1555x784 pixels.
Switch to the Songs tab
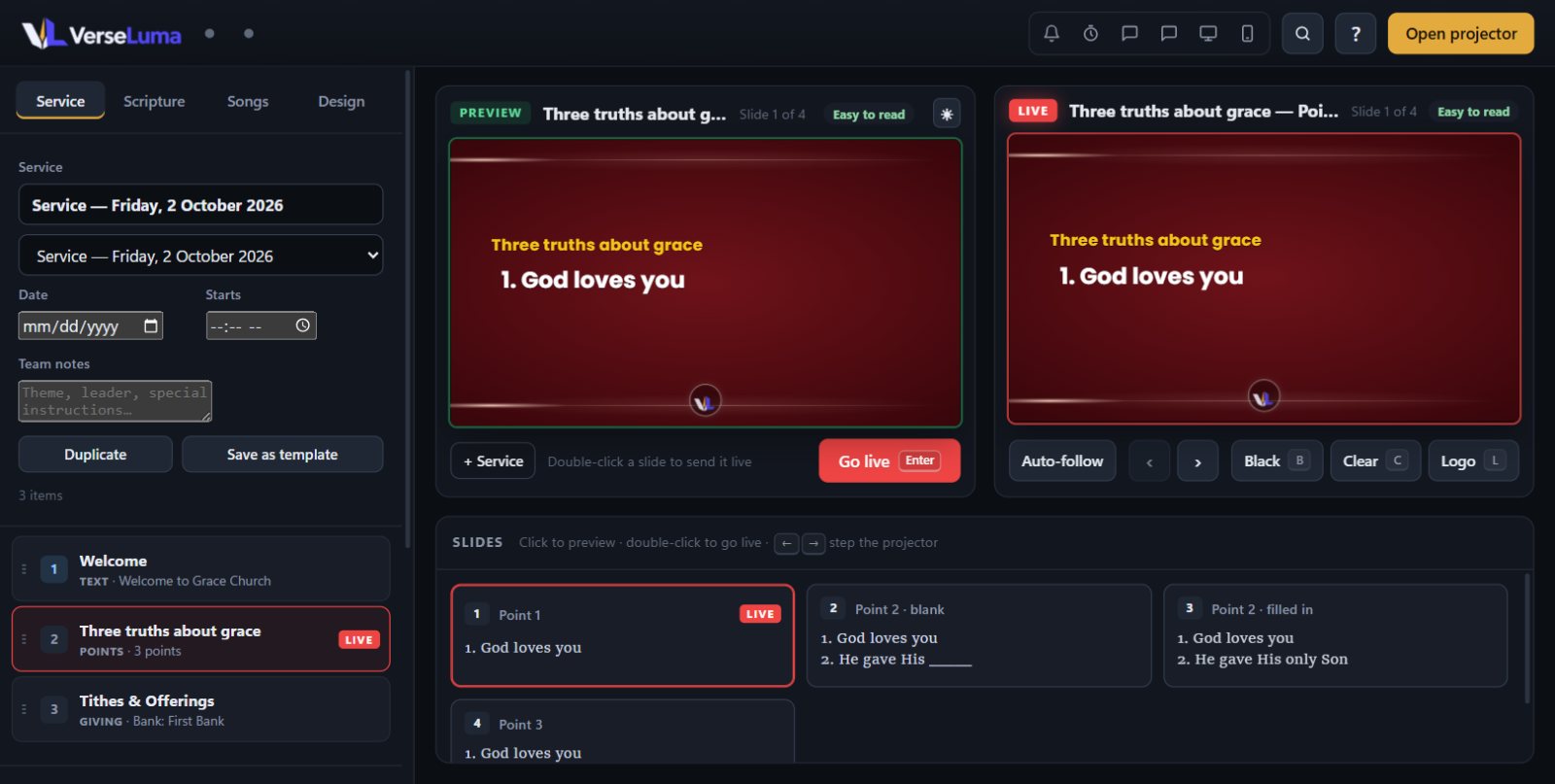pos(248,101)
